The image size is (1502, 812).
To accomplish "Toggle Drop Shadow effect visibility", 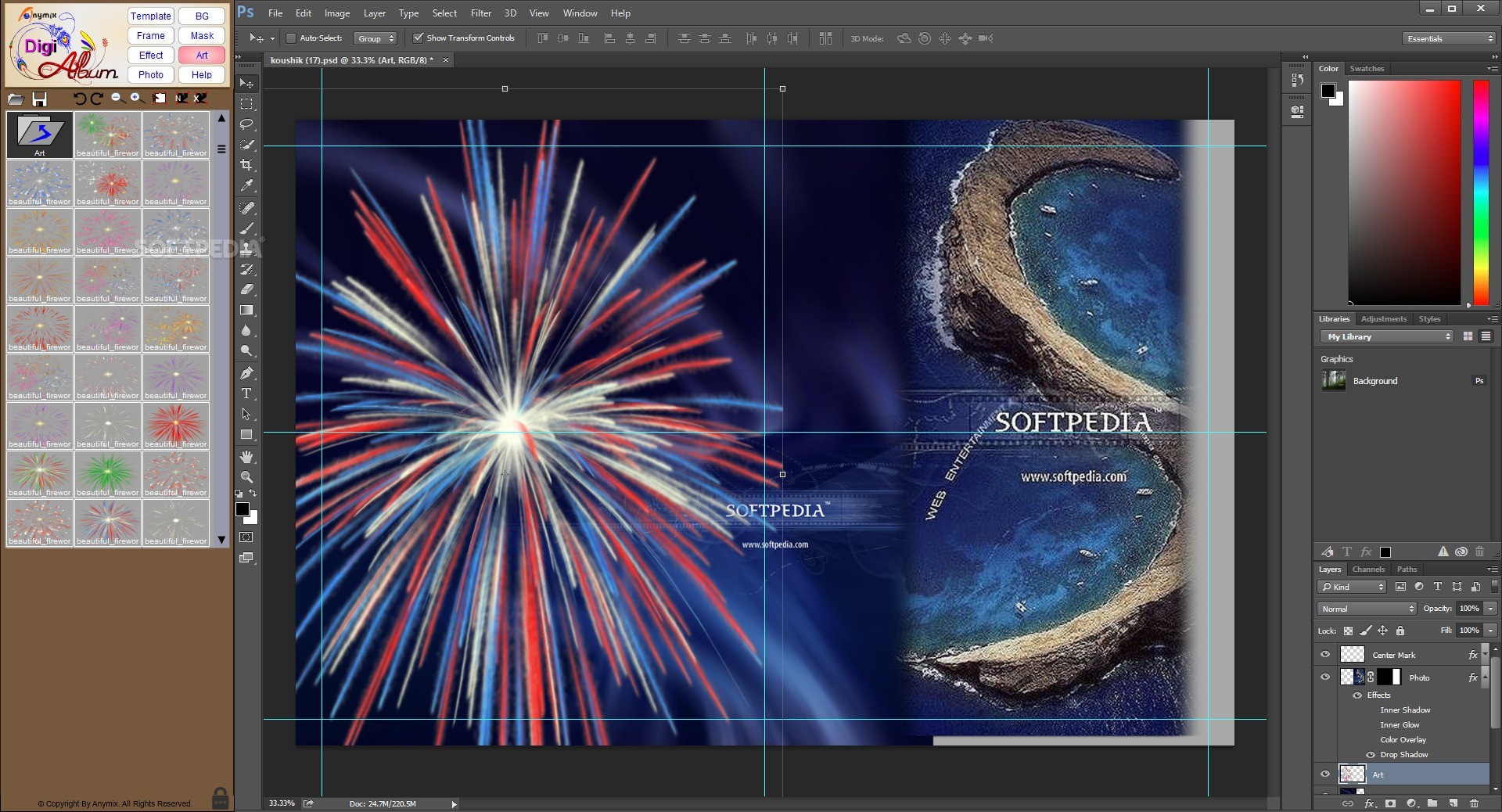I will [1371, 755].
